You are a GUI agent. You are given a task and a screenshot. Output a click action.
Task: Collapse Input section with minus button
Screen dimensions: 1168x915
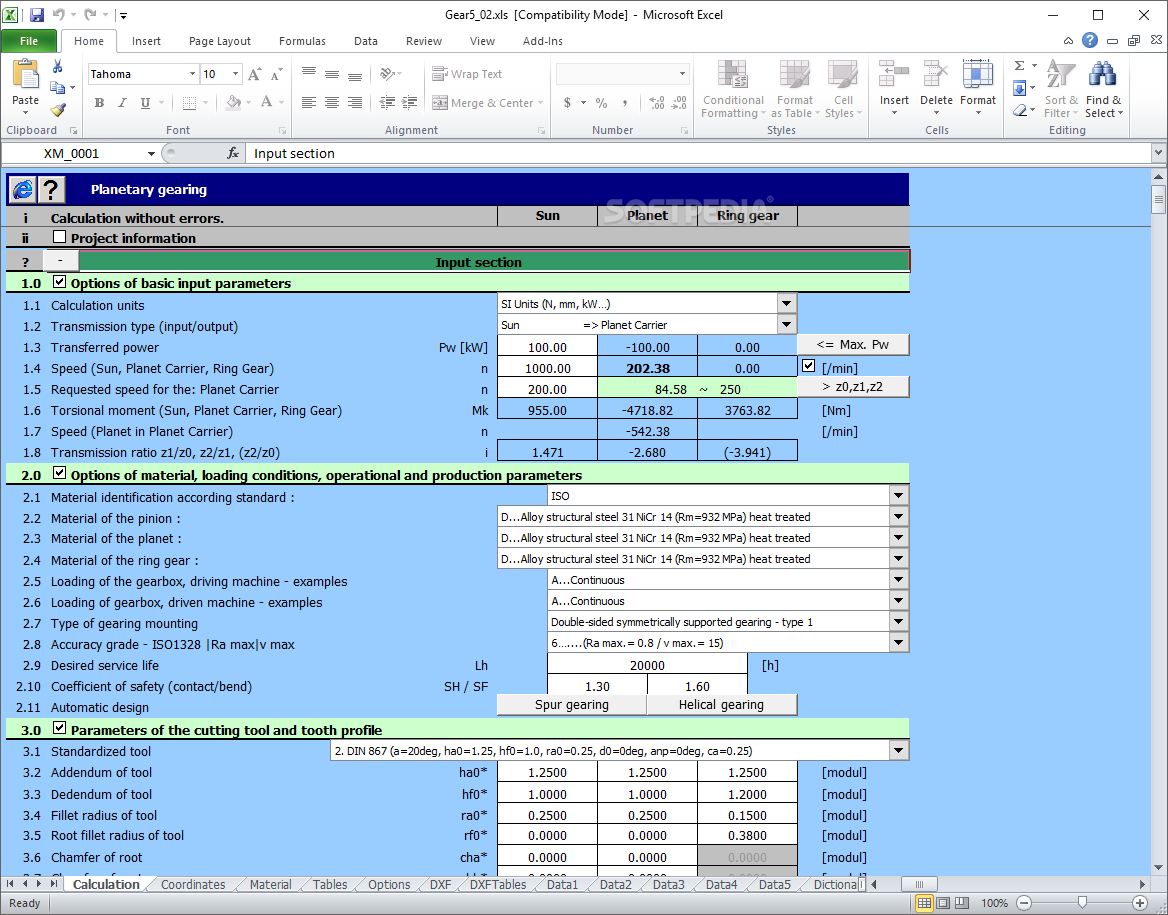pos(60,261)
